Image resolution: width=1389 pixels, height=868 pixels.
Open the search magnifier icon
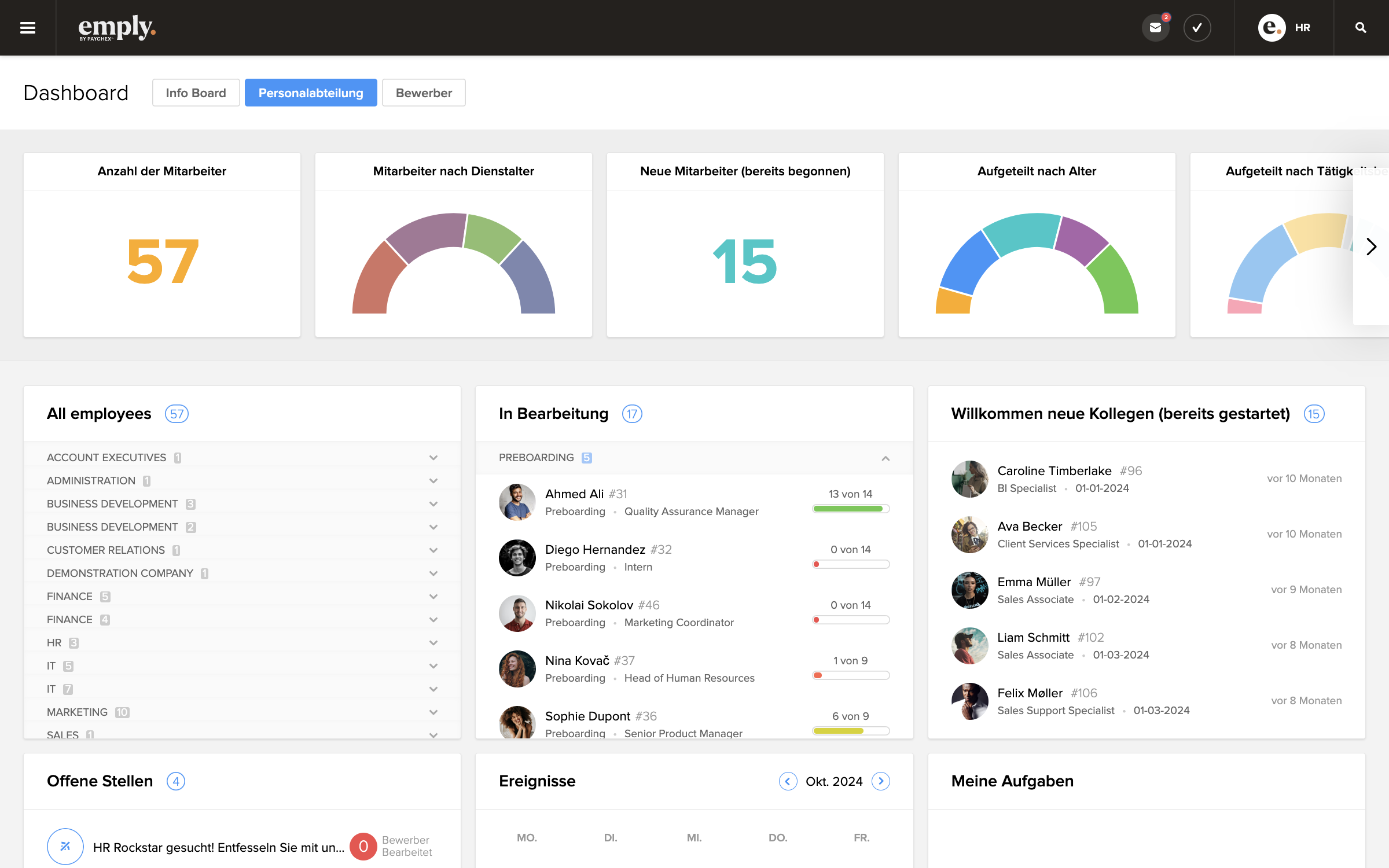click(1361, 28)
